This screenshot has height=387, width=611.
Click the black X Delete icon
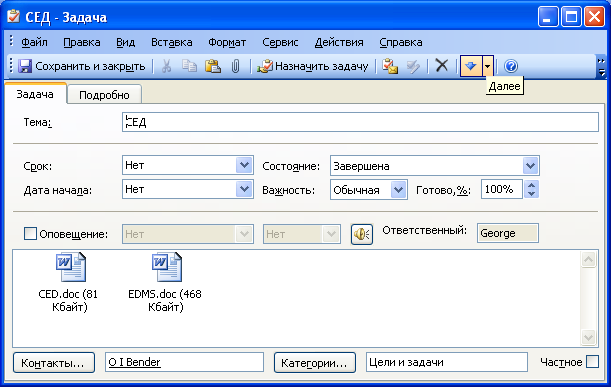441,65
